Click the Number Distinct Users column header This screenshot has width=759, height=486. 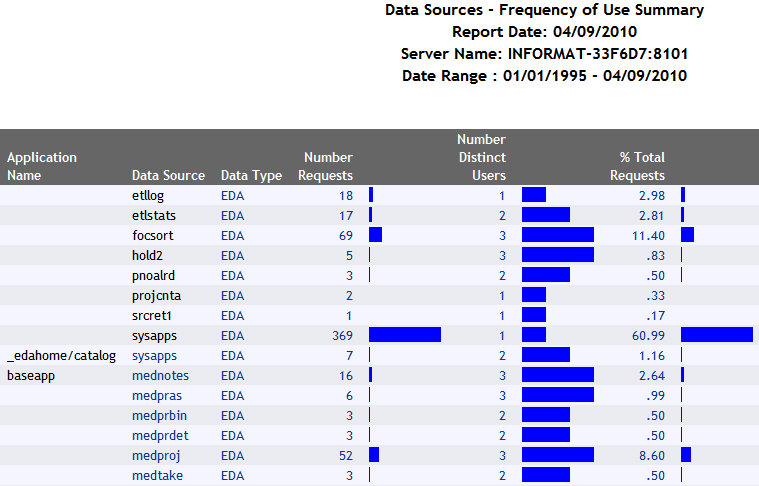point(482,157)
